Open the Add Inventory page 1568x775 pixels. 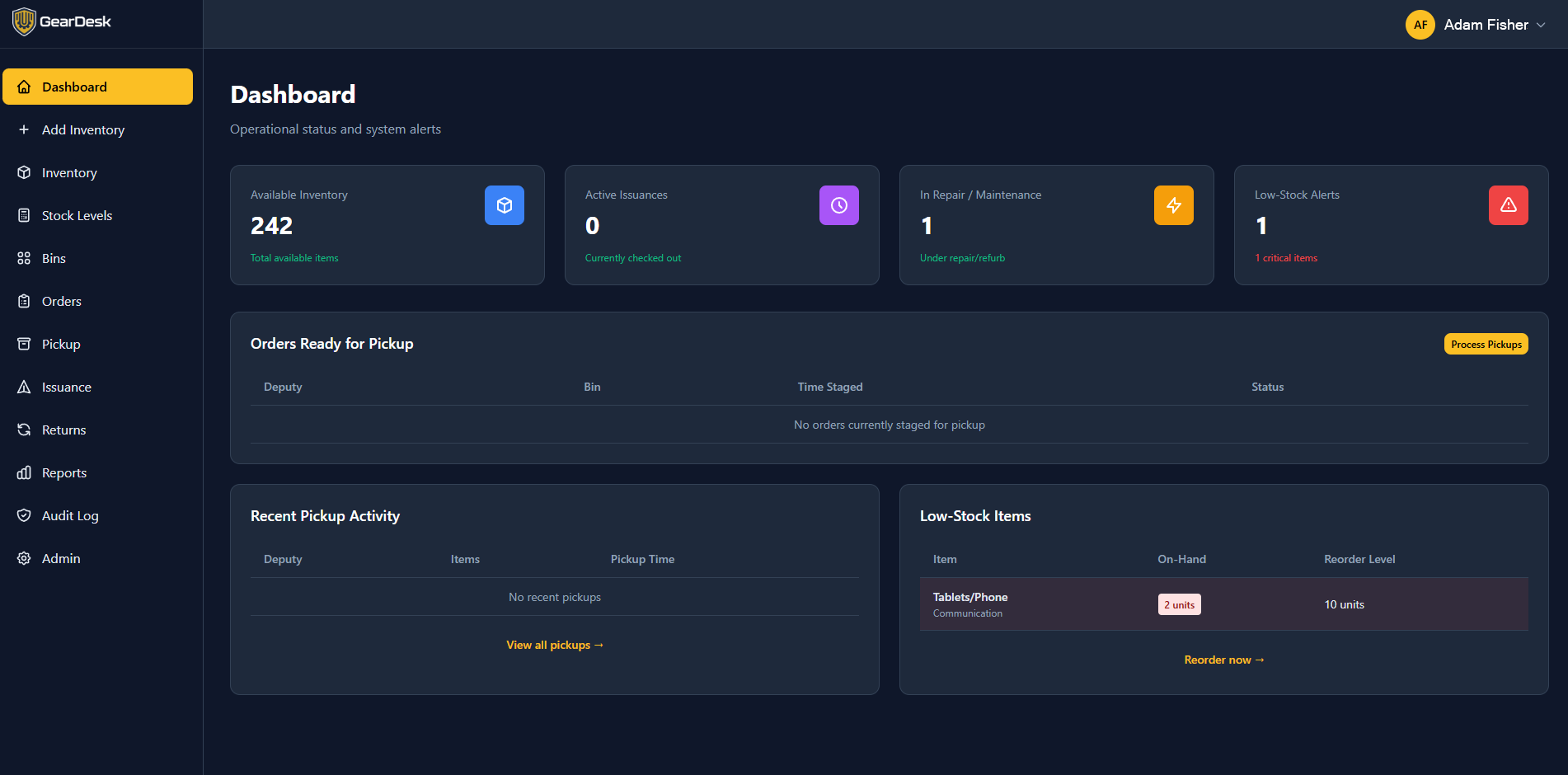[82, 129]
